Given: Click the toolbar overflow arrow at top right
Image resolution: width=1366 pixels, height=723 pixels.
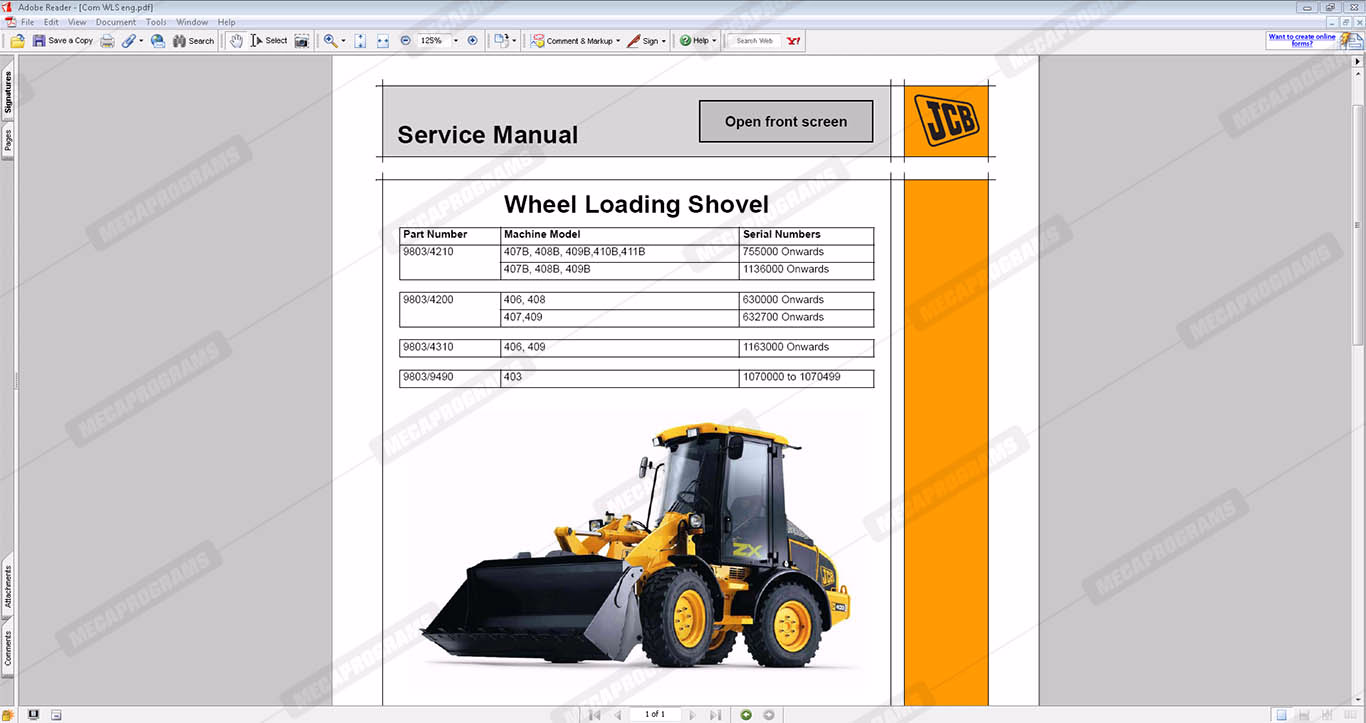Looking at the screenshot, I should coord(1359,62).
